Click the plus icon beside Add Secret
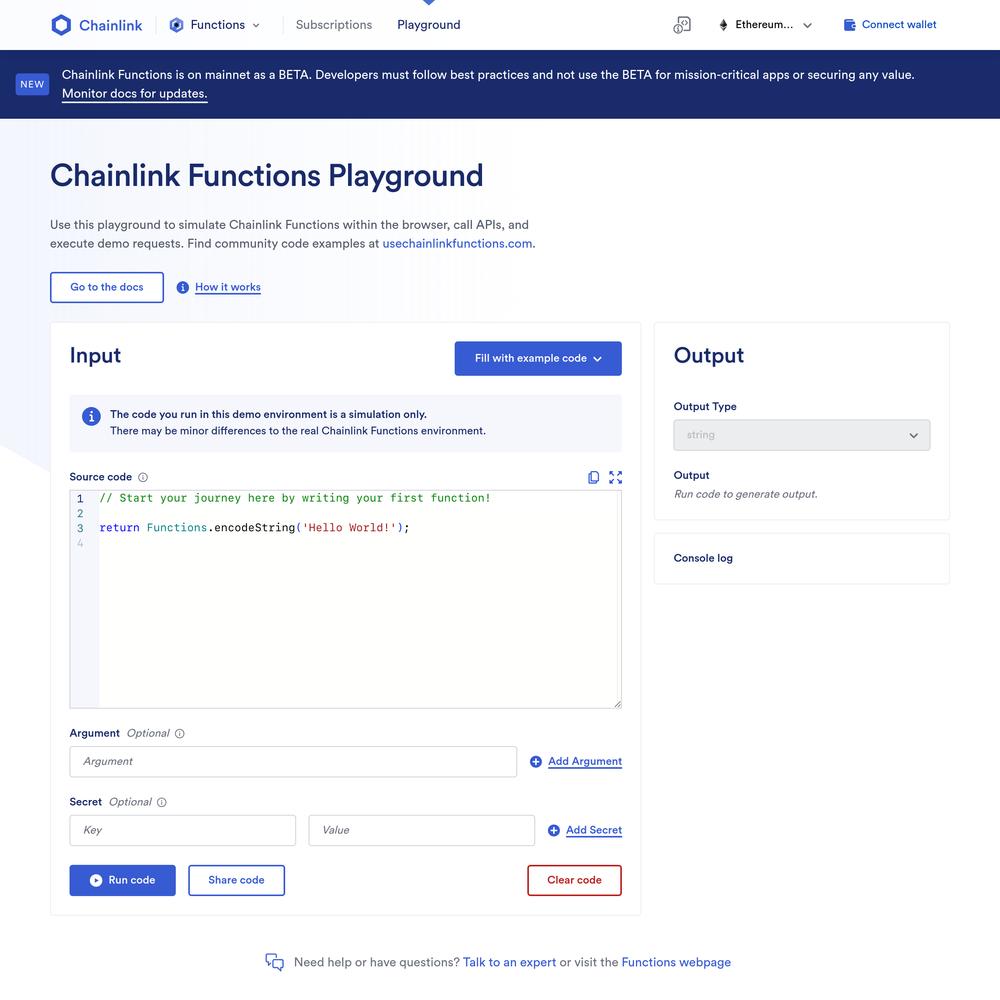This screenshot has height=1000, width=1000. 554,830
